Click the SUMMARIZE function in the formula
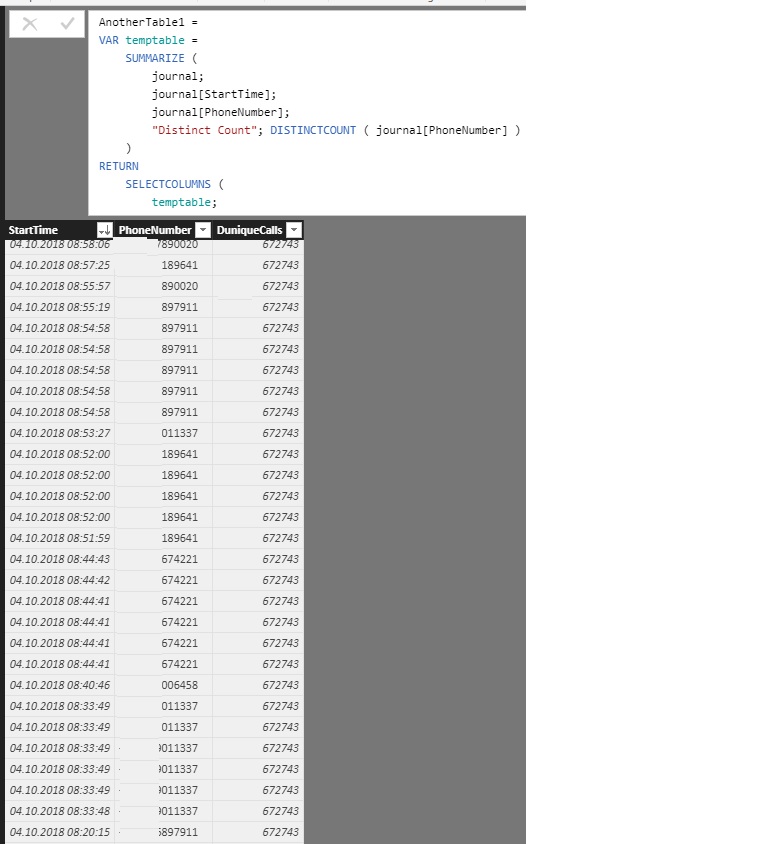Screen dimensions: 768x844 click(x=155, y=58)
